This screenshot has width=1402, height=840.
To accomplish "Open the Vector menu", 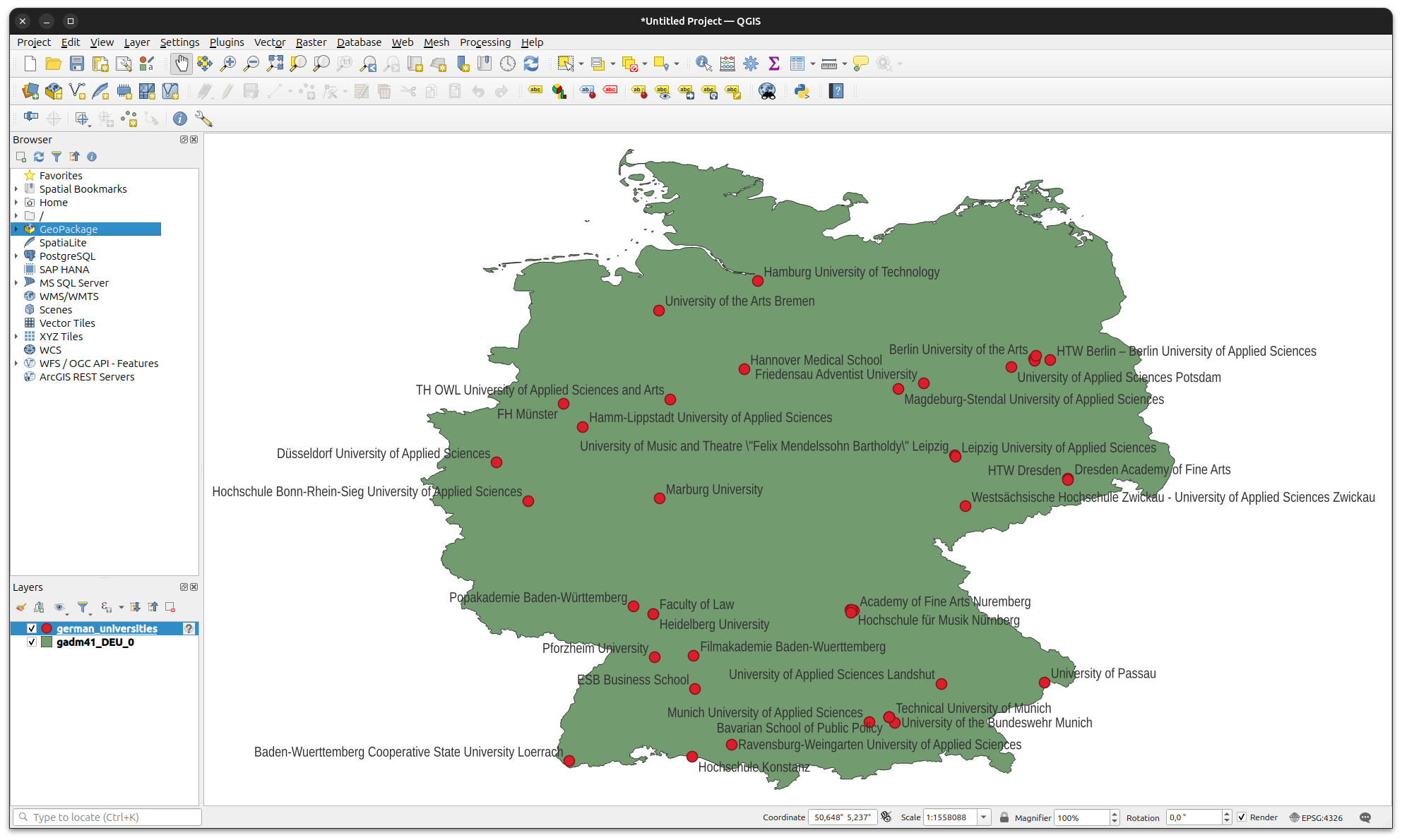I will (270, 42).
